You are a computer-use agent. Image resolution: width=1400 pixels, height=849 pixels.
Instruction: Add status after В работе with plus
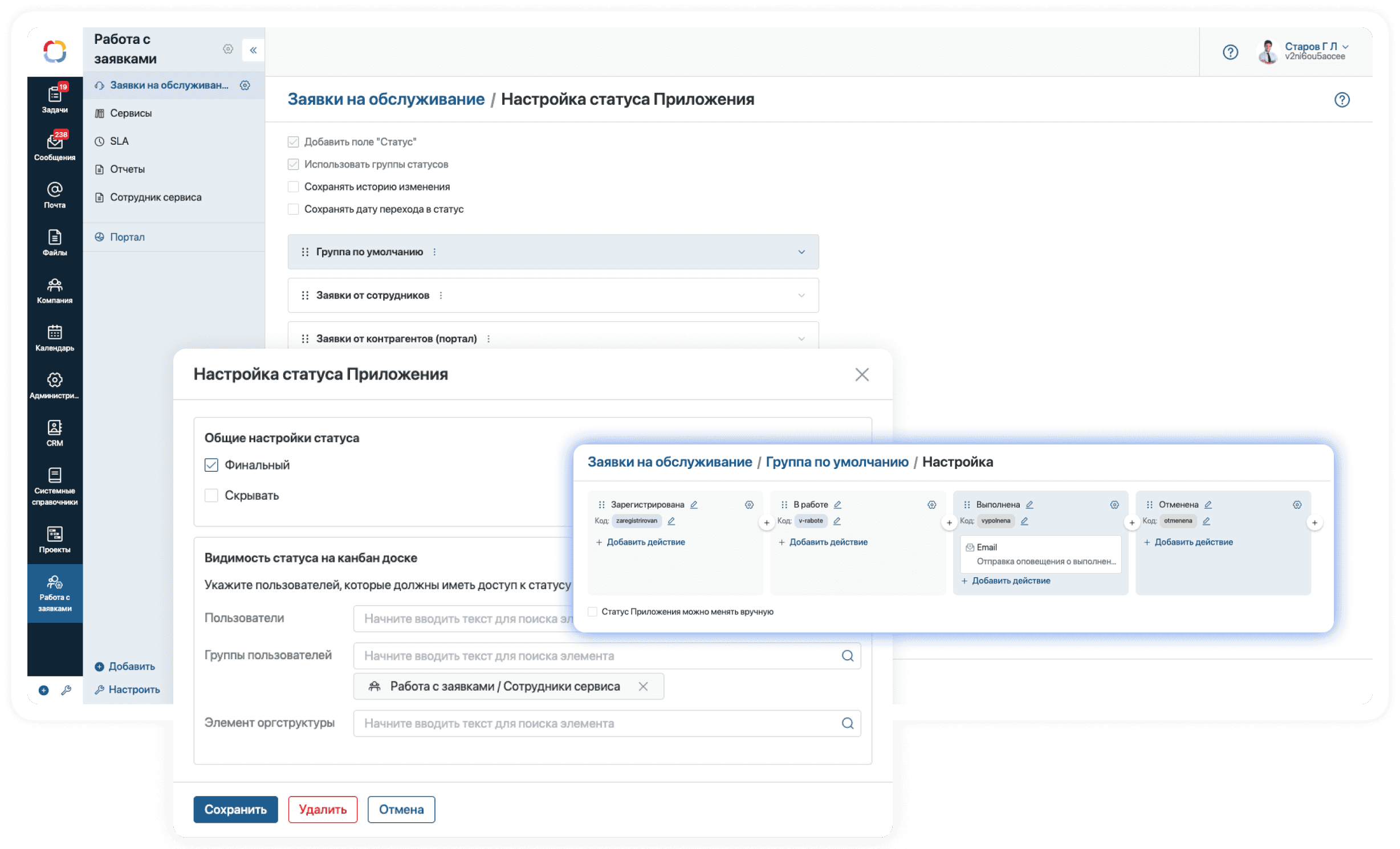click(x=949, y=523)
